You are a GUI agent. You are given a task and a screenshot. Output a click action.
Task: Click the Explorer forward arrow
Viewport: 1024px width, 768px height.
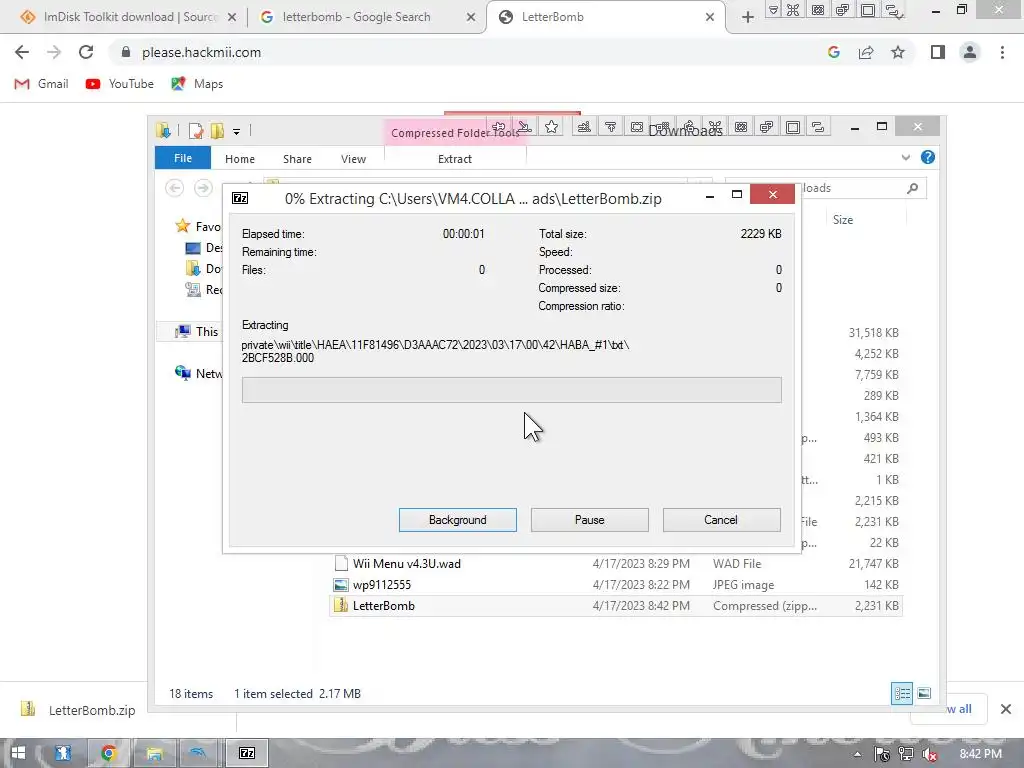[203, 188]
